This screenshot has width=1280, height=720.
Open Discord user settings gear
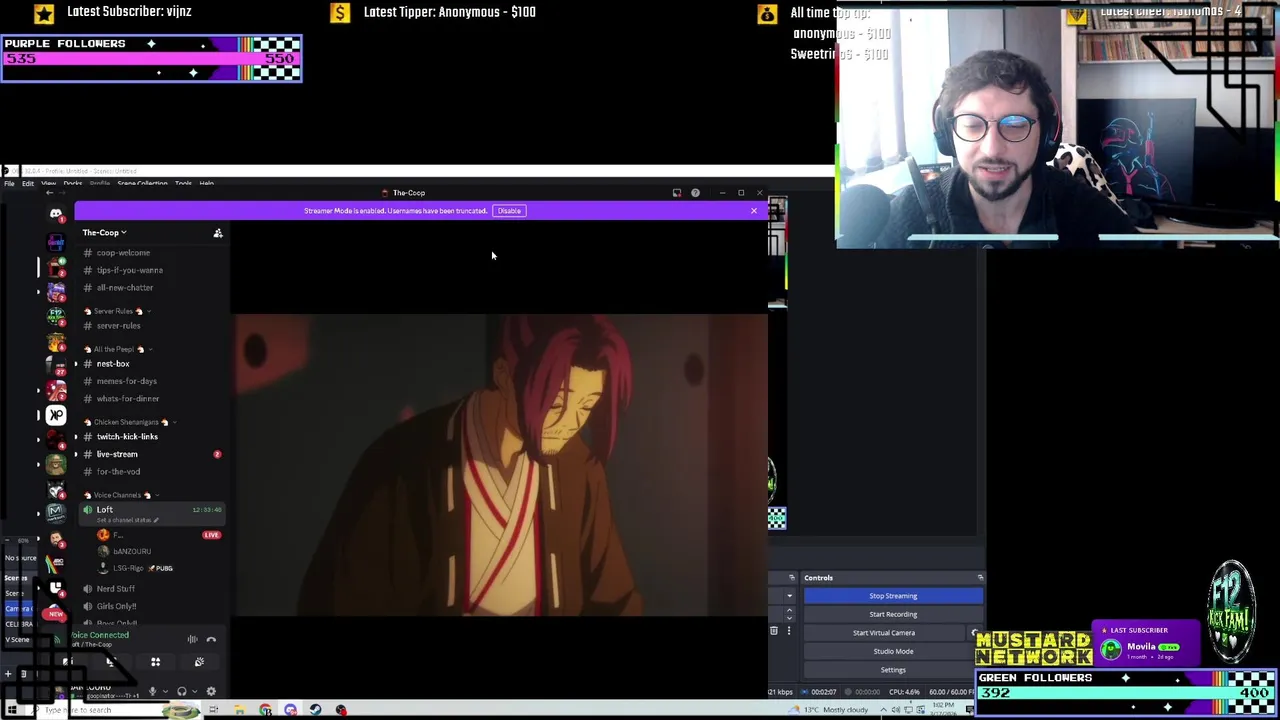[211, 691]
